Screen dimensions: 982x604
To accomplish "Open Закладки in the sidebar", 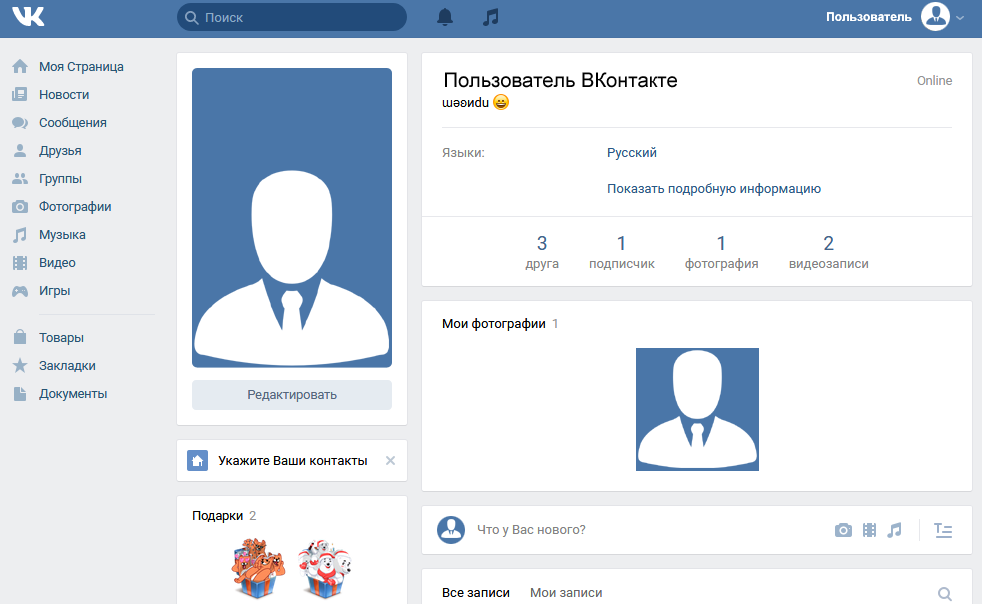I will 67,365.
